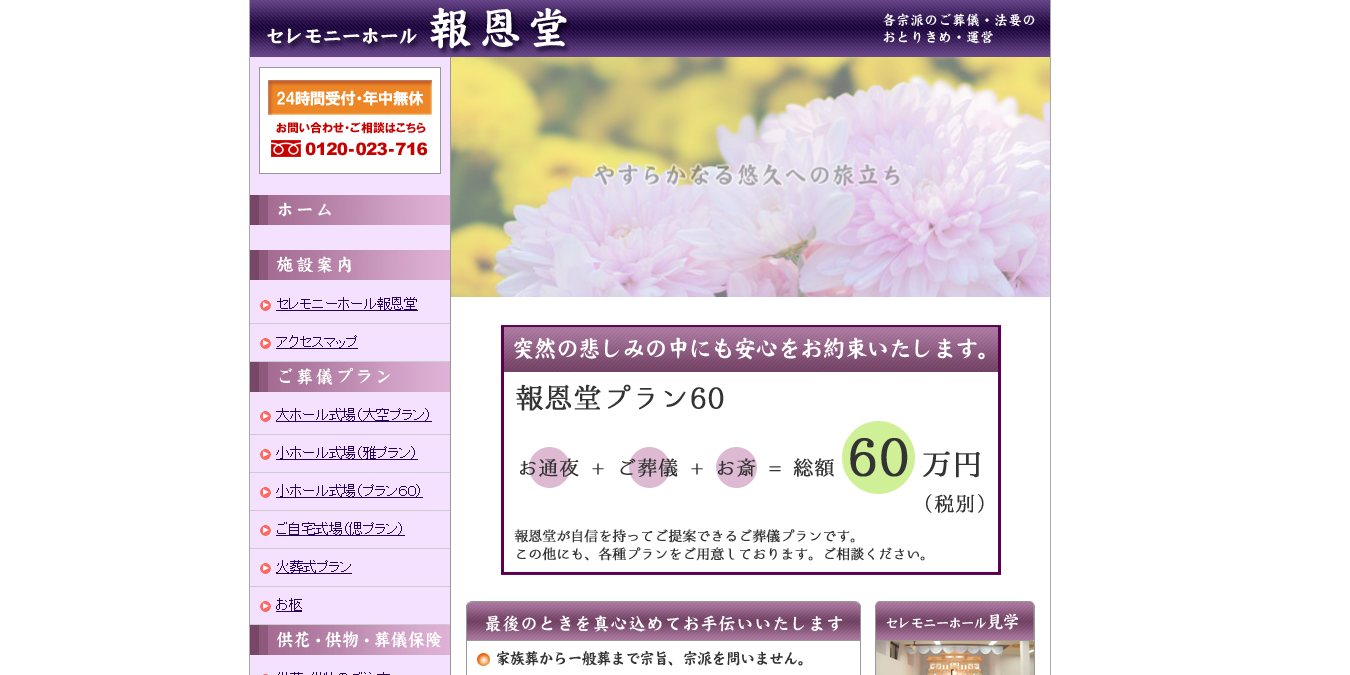1350x675 pixels.
Task: Click the ご葬儀 circle label
Action: (648, 467)
